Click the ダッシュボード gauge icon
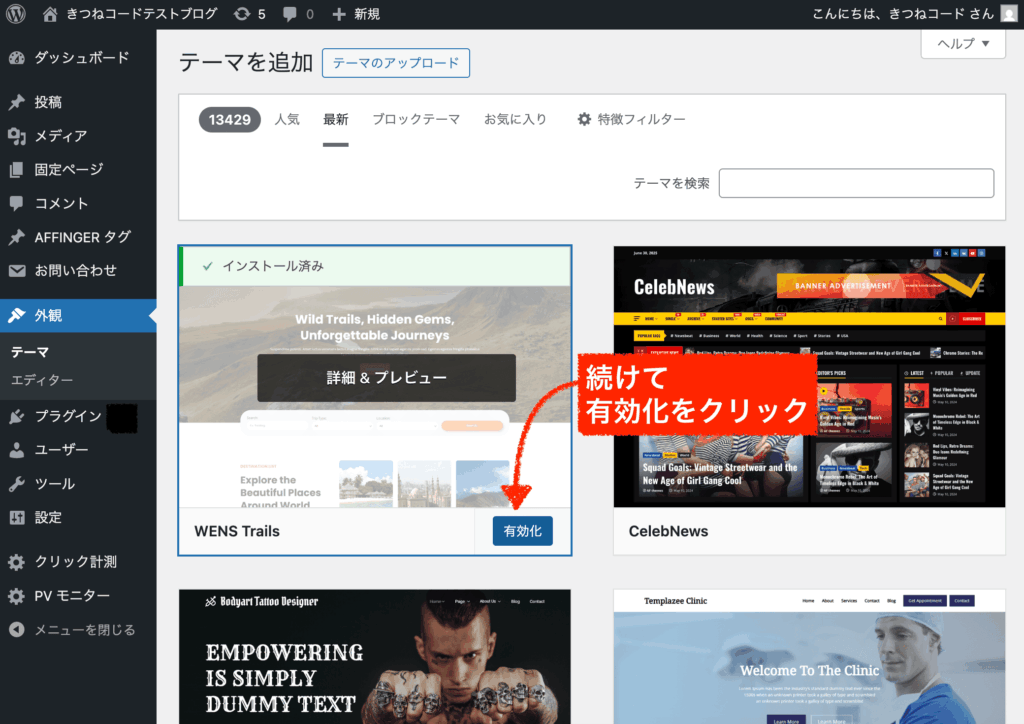The image size is (1024, 724). [x=17, y=58]
